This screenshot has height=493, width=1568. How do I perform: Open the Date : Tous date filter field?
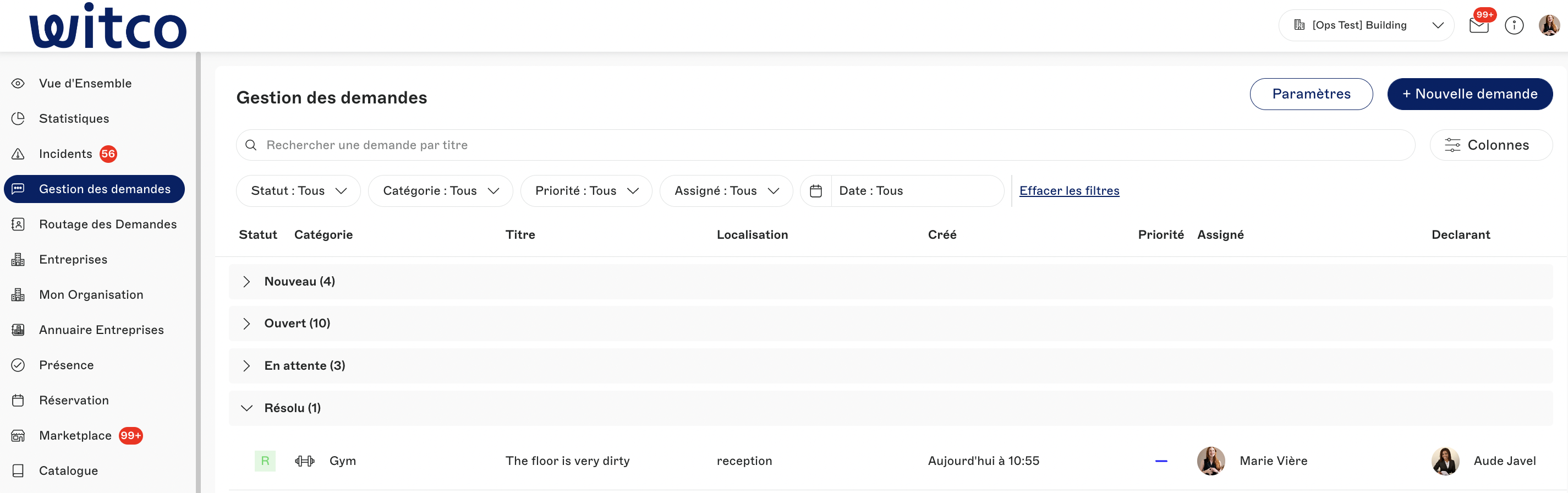[917, 191]
